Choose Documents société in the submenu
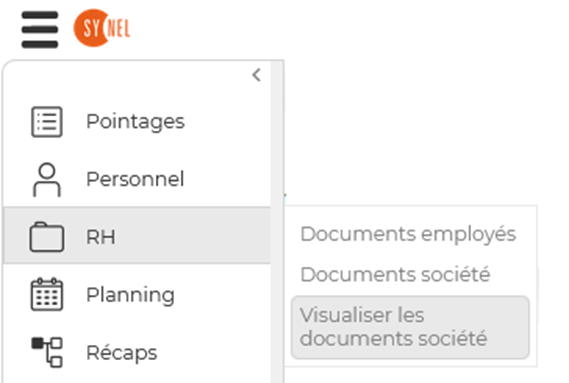Screen dimensions: 569x383 (395, 274)
